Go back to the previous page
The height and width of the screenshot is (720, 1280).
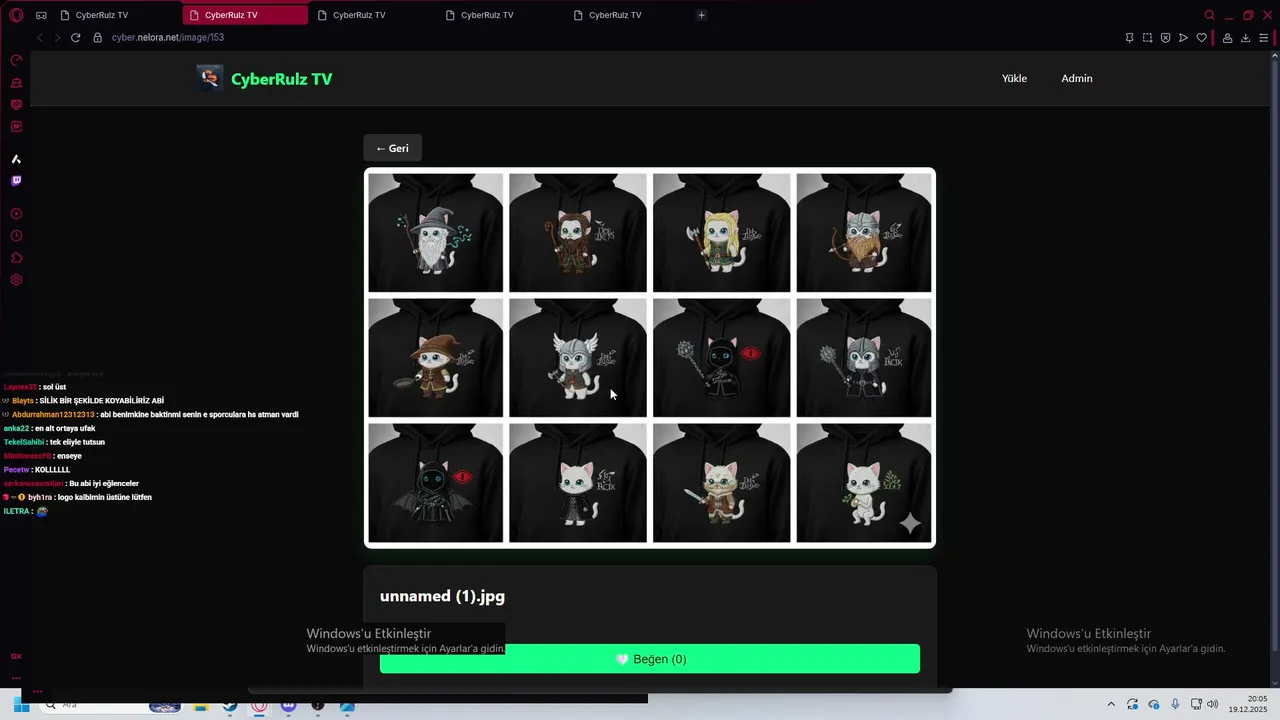40,37
